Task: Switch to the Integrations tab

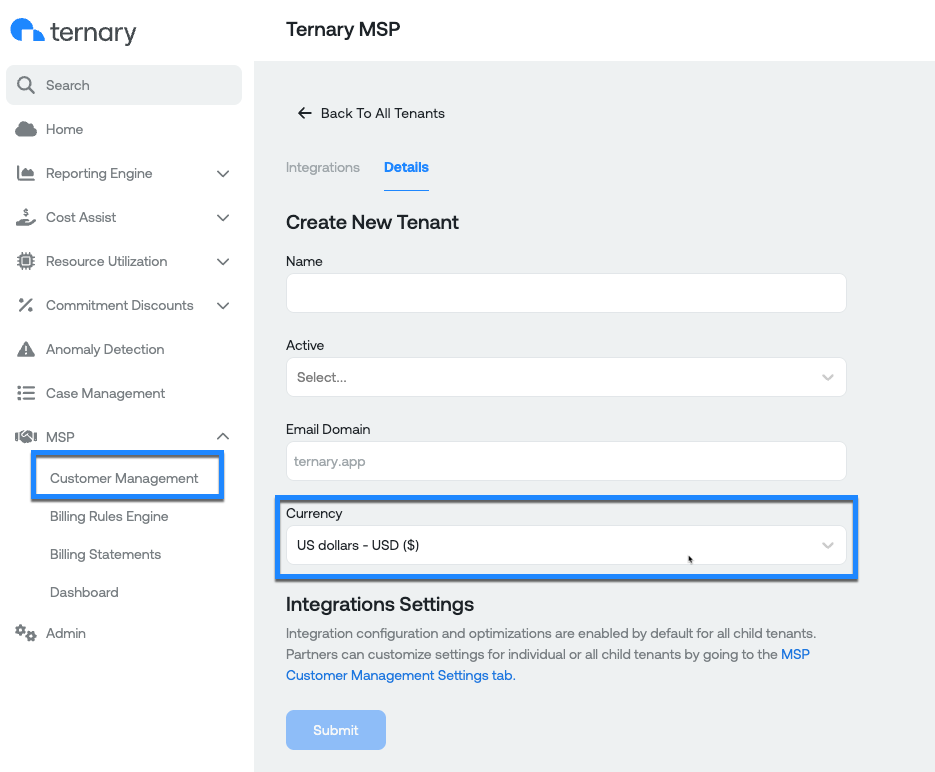Action: click(x=323, y=168)
